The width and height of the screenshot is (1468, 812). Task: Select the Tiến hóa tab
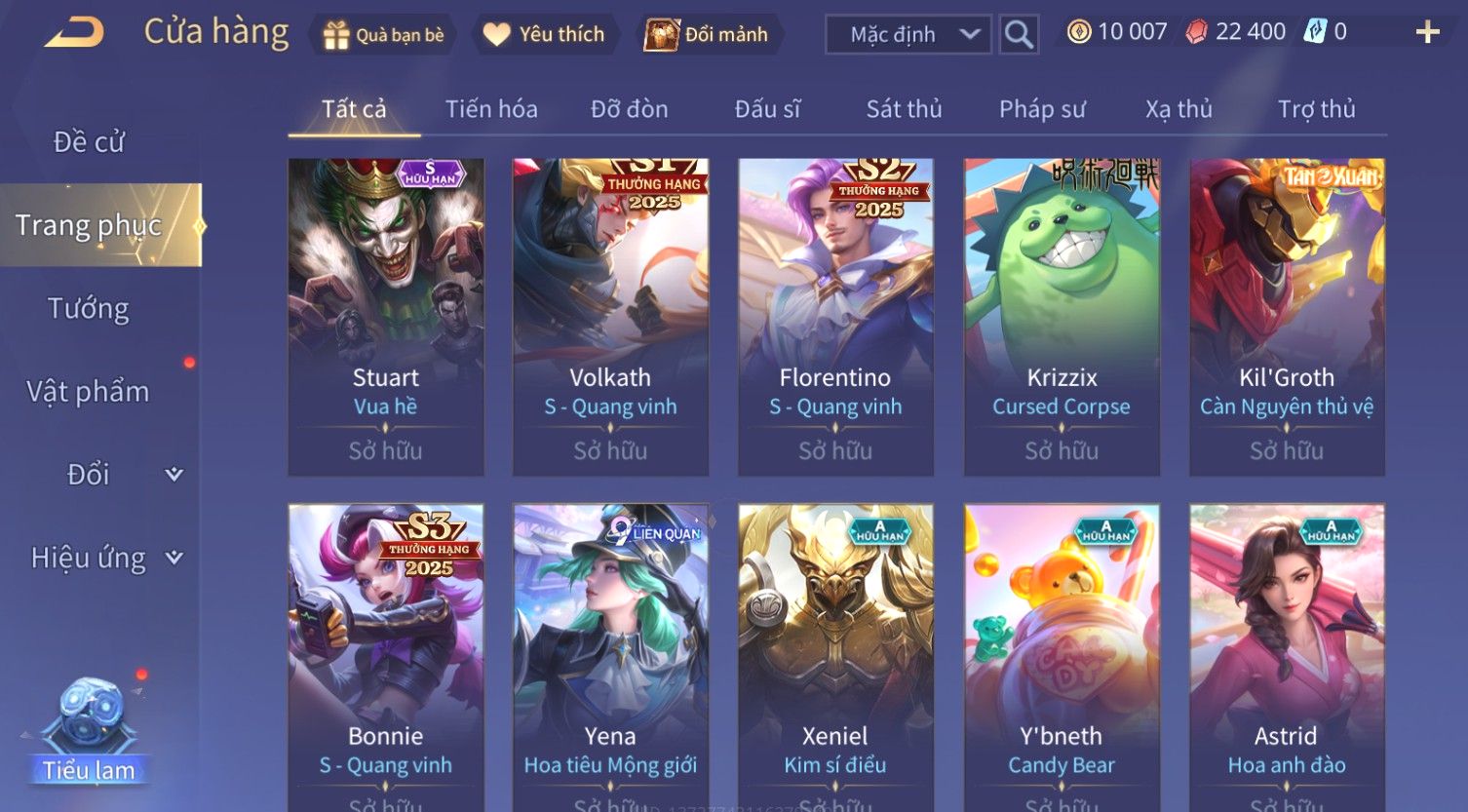pyautogui.click(x=491, y=109)
